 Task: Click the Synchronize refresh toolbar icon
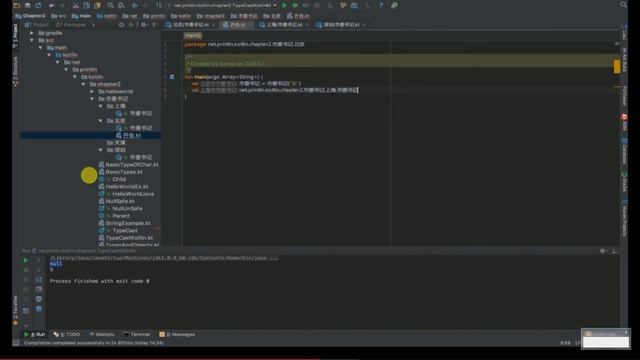pyautogui.click(x=38, y=5)
